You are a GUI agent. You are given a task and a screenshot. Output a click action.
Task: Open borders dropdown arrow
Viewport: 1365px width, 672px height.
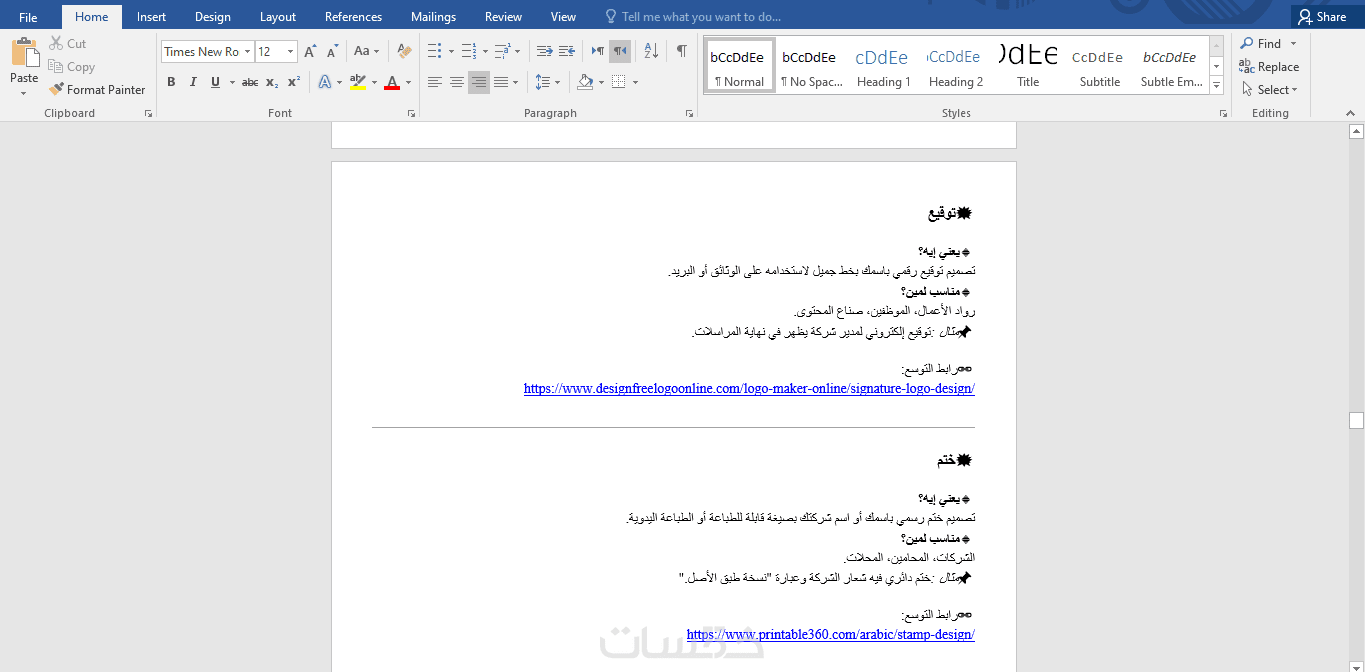coord(635,82)
